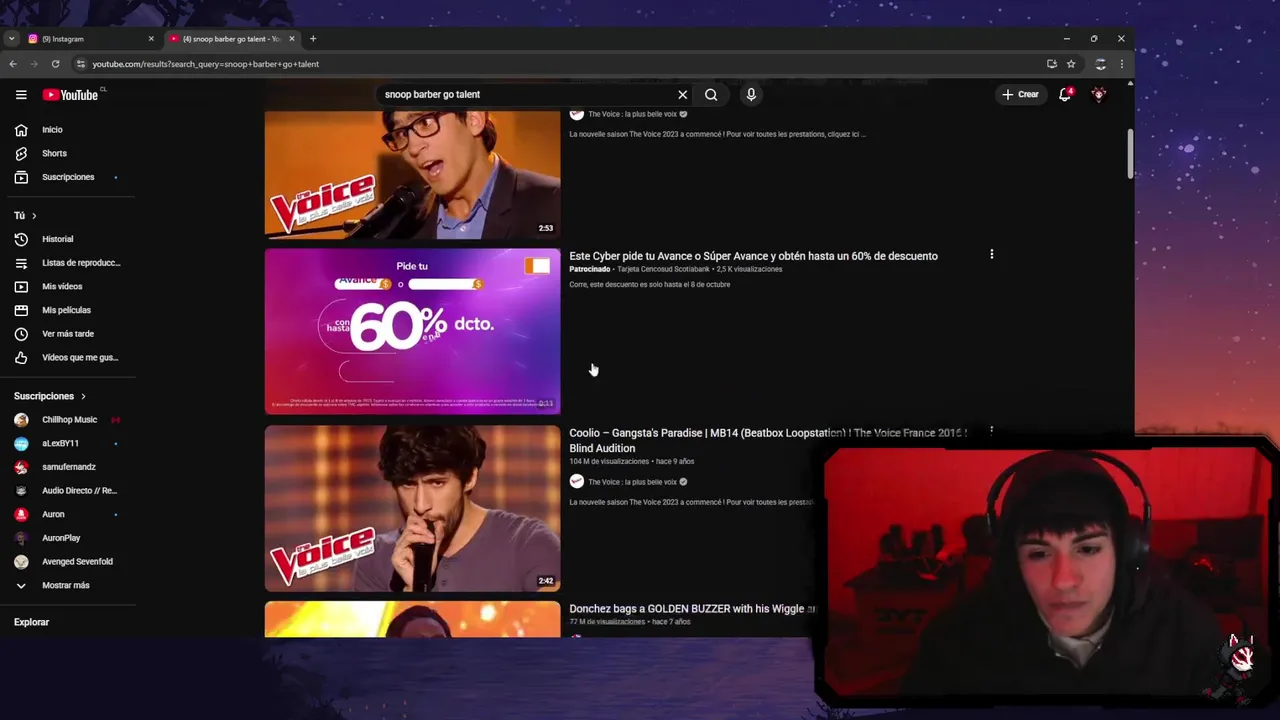The image size is (1280, 720).
Task: Open the Audio Directo channel
Action: point(79,491)
